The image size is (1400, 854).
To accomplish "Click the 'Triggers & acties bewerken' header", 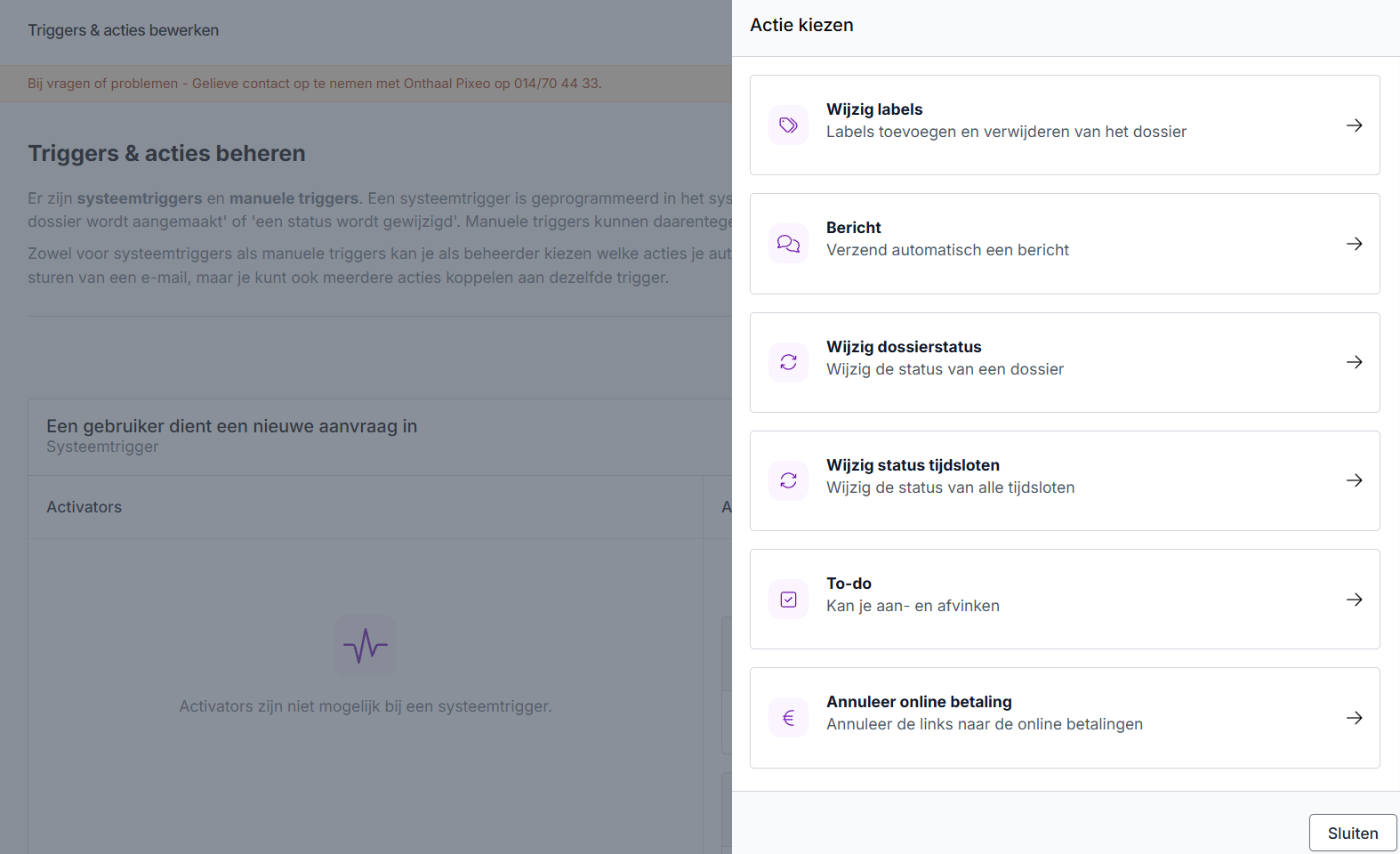I will tap(124, 30).
